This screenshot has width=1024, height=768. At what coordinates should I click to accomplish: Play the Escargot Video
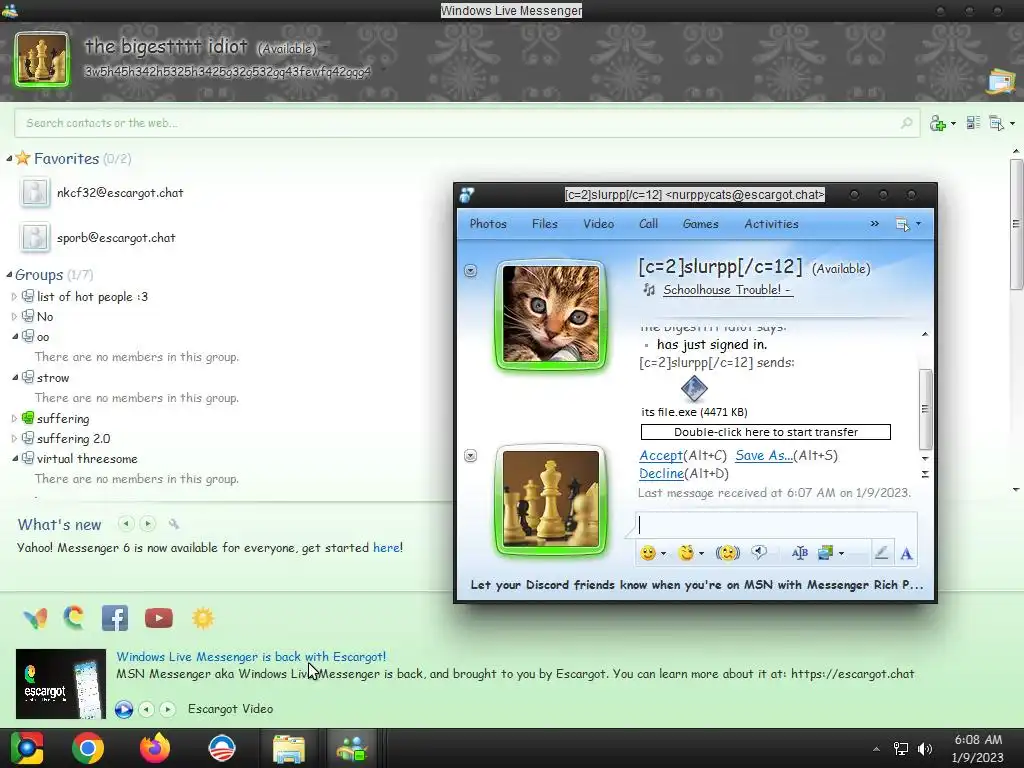click(x=123, y=709)
